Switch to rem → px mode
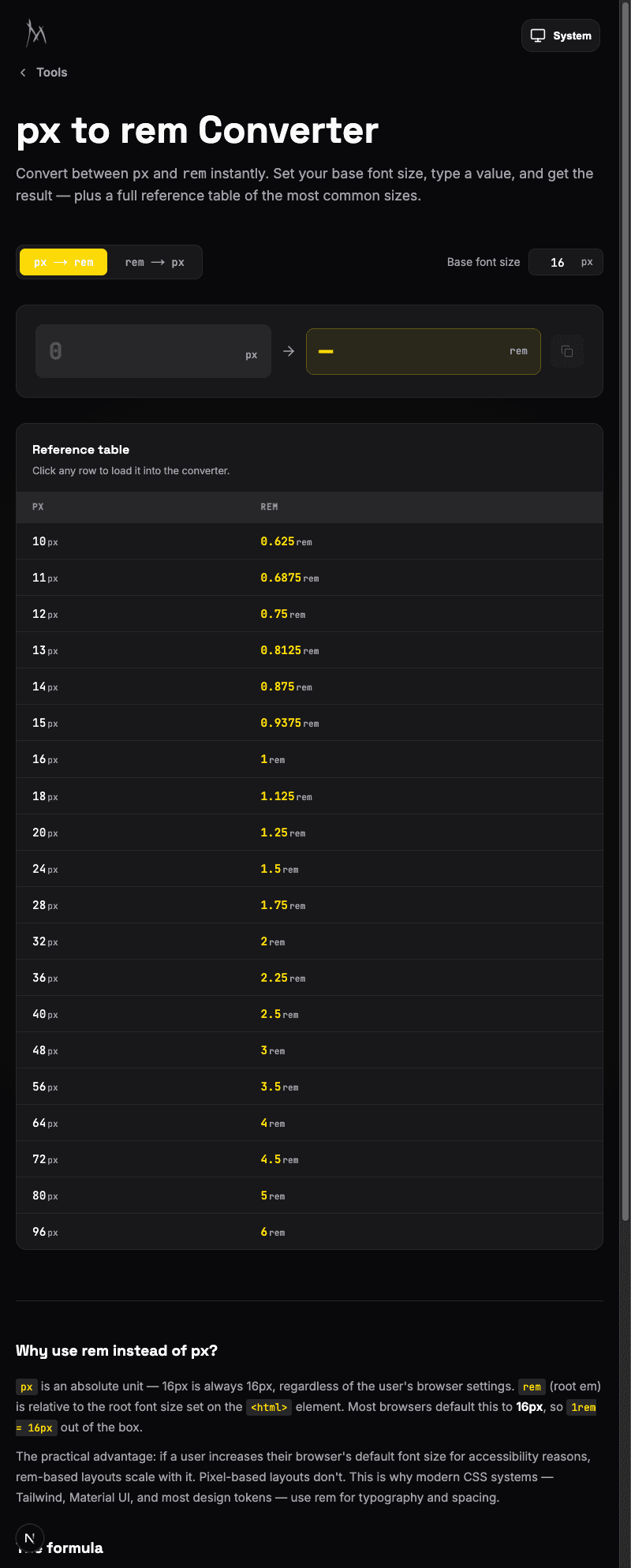This screenshot has height=1568, width=631. (x=155, y=262)
